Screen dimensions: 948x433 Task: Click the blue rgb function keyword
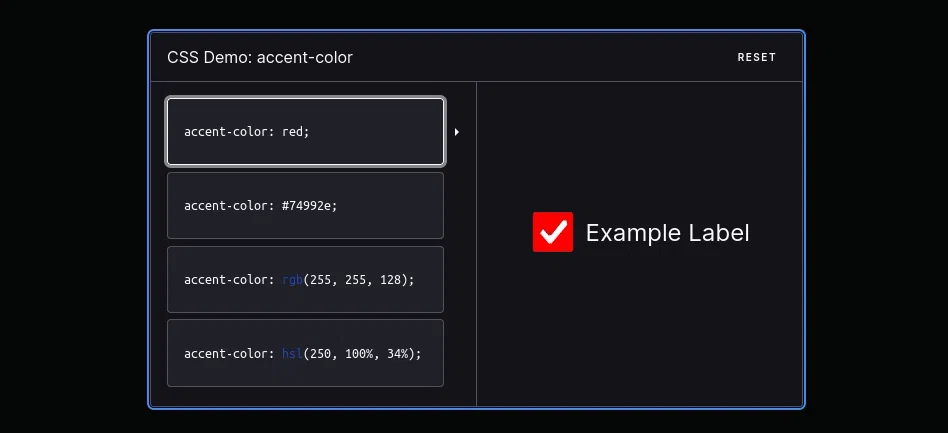[293, 279]
